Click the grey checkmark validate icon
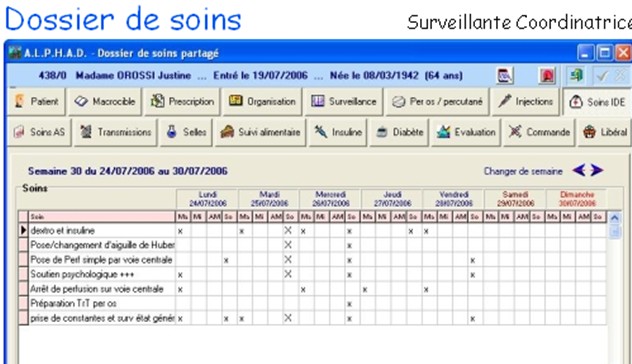The width and height of the screenshot is (632, 364). pyautogui.click(x=602, y=75)
